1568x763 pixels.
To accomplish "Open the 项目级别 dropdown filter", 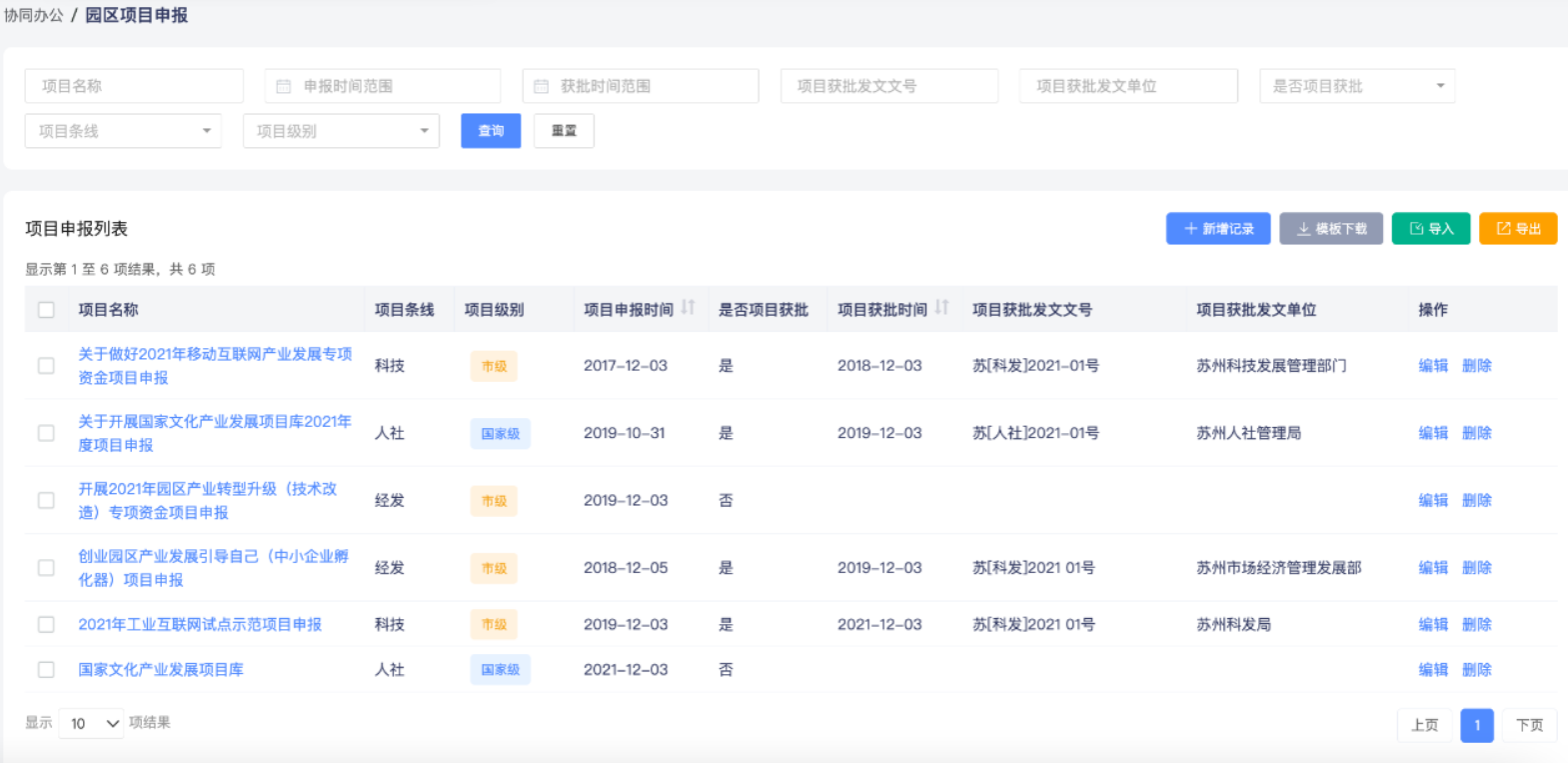I will tap(341, 131).
